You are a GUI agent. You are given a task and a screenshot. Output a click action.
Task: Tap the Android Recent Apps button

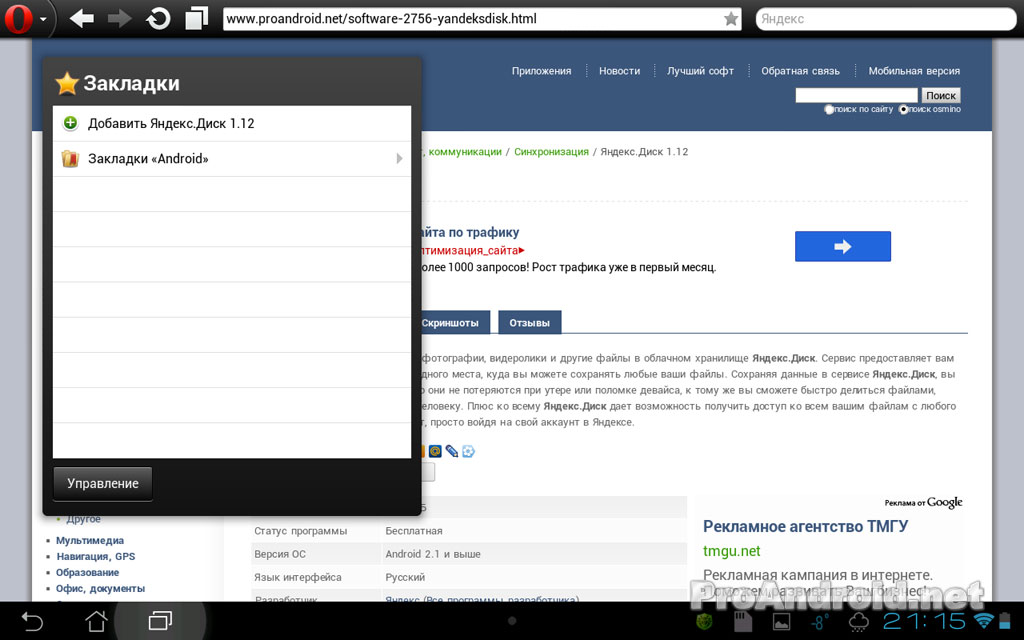coord(160,620)
